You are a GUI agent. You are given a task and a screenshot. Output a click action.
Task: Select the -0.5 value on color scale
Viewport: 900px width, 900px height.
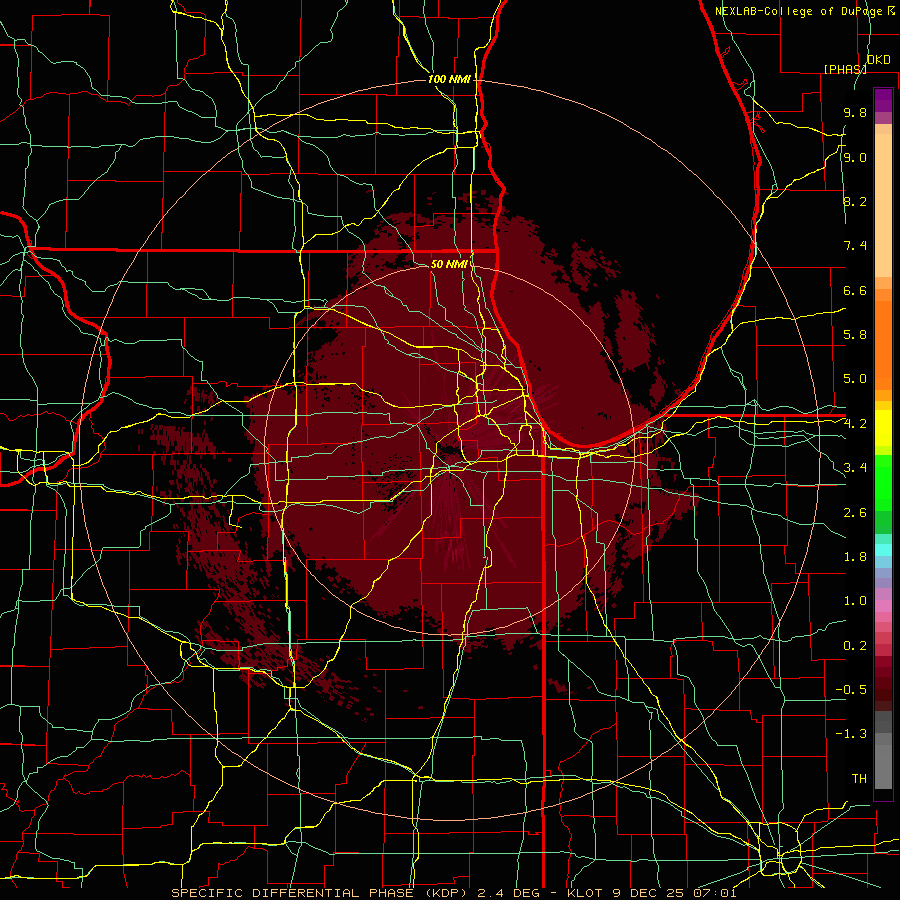[x=851, y=690]
